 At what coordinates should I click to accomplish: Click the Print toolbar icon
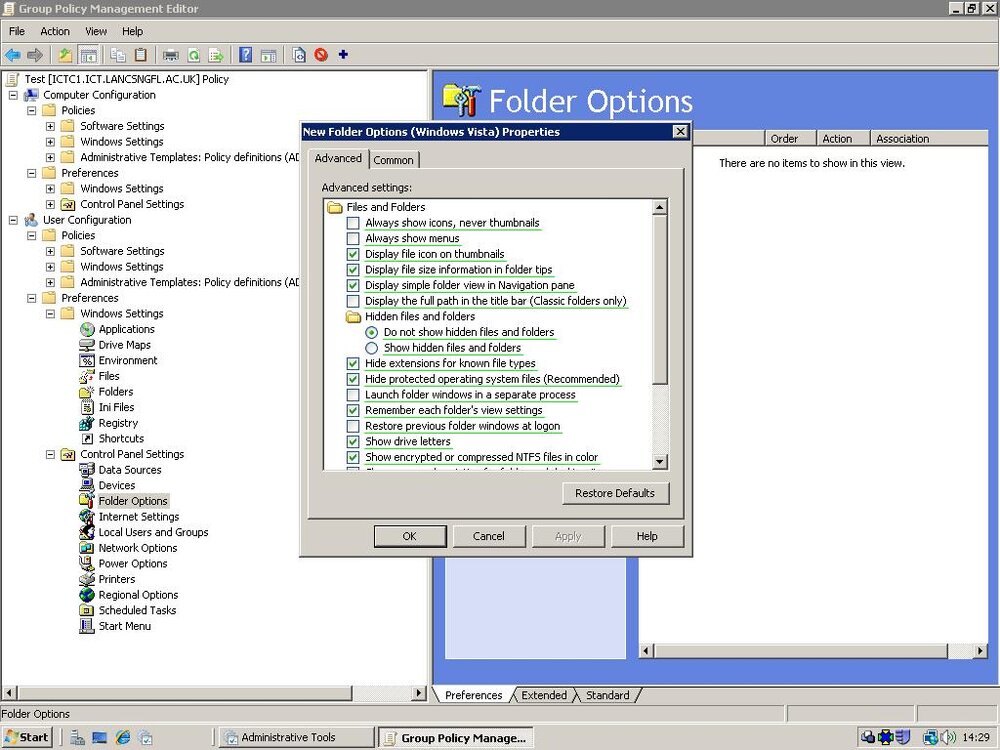170,55
